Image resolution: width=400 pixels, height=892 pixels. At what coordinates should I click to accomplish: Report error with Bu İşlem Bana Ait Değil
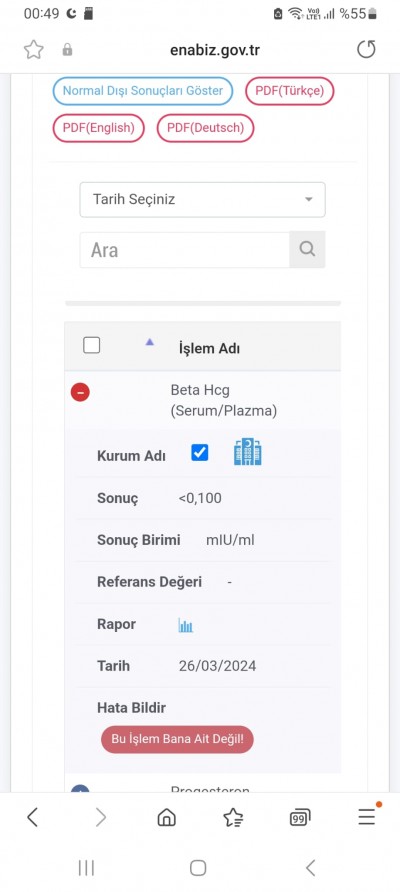178,740
